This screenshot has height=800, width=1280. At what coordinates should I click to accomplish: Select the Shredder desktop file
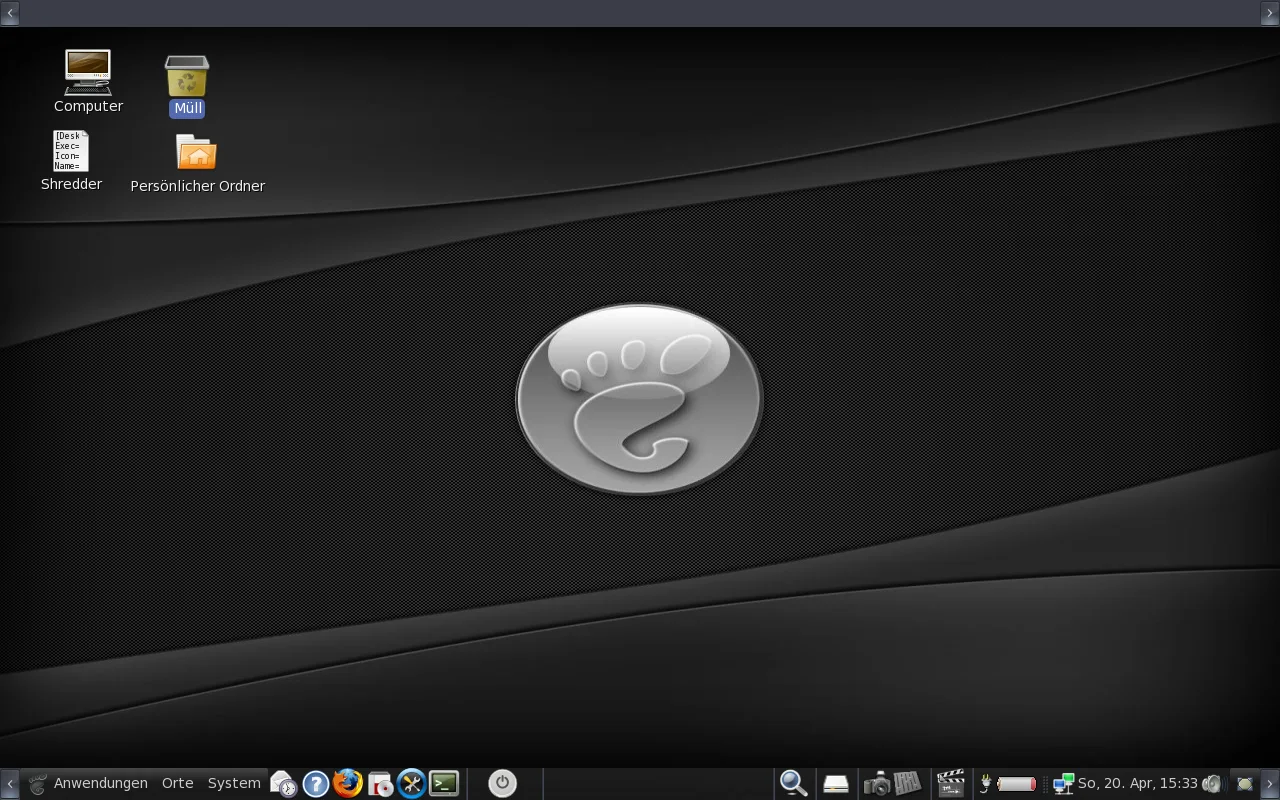[x=71, y=152]
